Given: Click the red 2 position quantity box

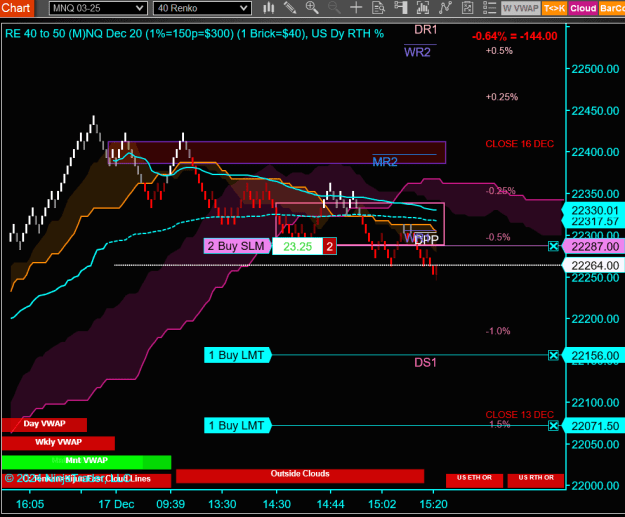Looking at the screenshot, I should coord(330,246).
